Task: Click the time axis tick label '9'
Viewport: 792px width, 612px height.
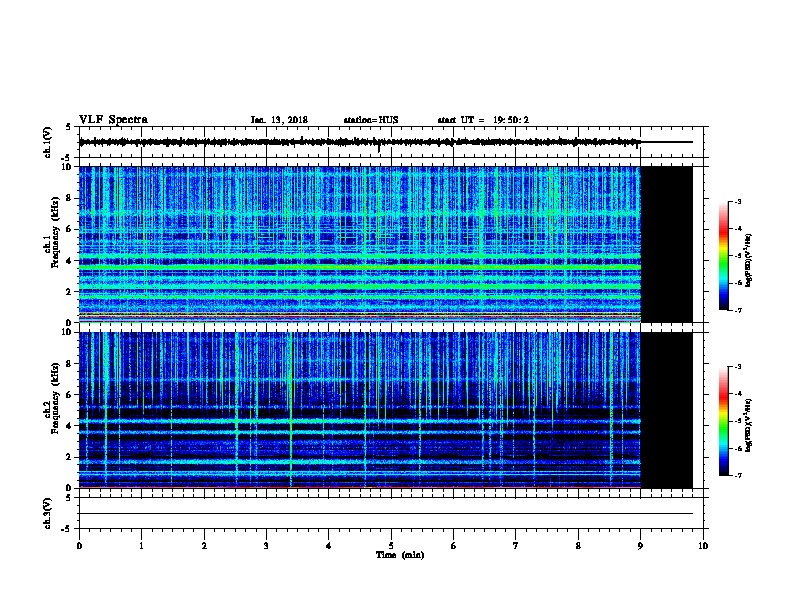Action: (640, 546)
